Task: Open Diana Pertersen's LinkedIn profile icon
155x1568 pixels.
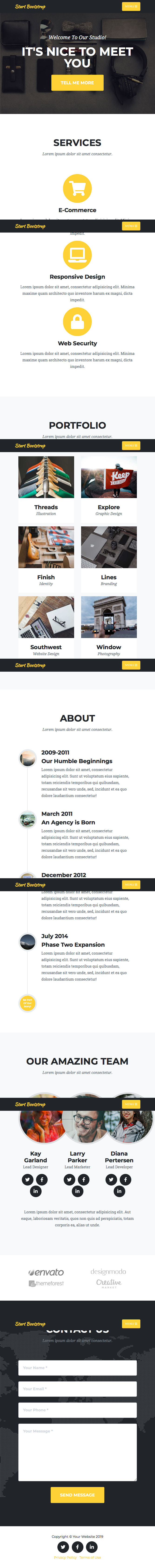Action: coord(119,1191)
